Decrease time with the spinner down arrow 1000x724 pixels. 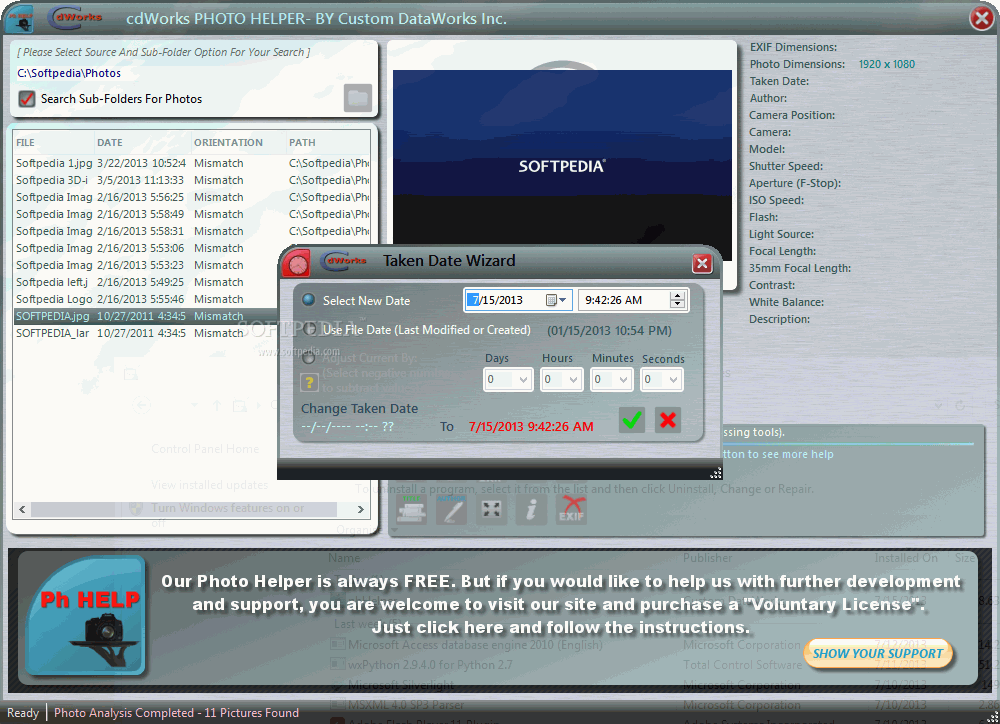tap(678, 304)
